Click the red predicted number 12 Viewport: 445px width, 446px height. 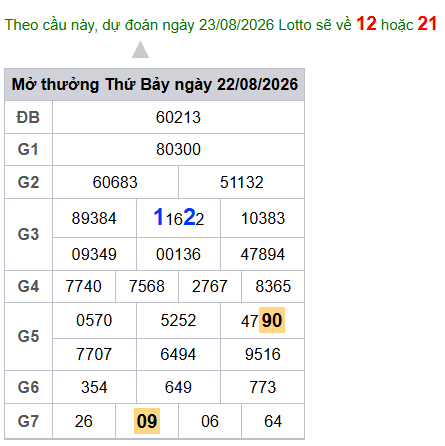366,24
